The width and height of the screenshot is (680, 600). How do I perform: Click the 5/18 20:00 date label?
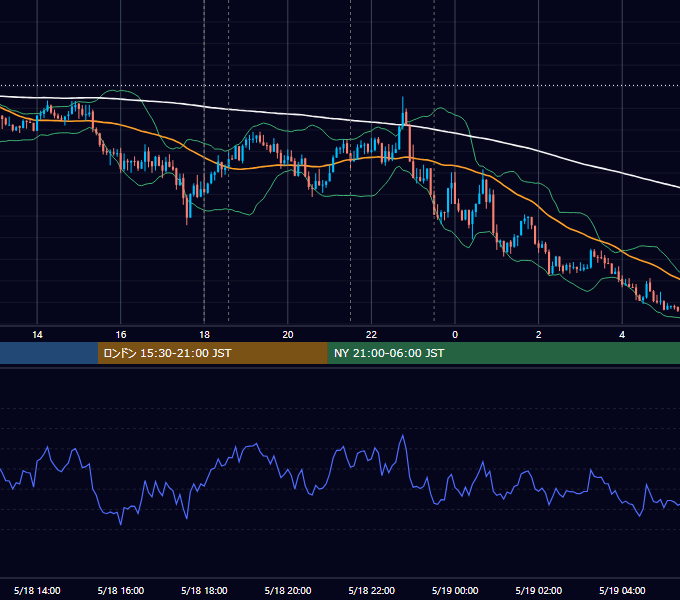288,590
